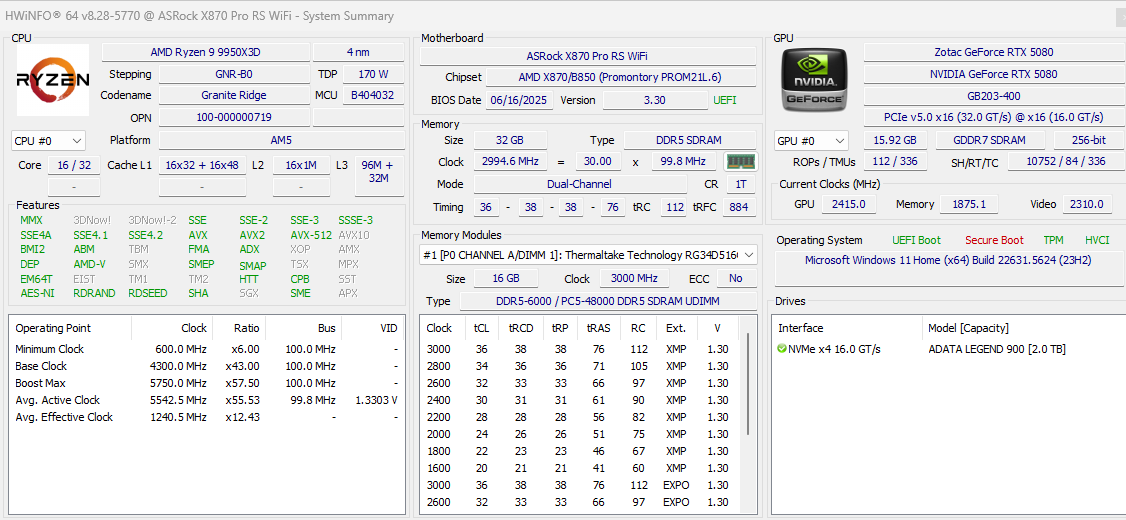Select the GNR-B0 stepping value
This screenshot has width=1126, height=520.
[234, 74]
